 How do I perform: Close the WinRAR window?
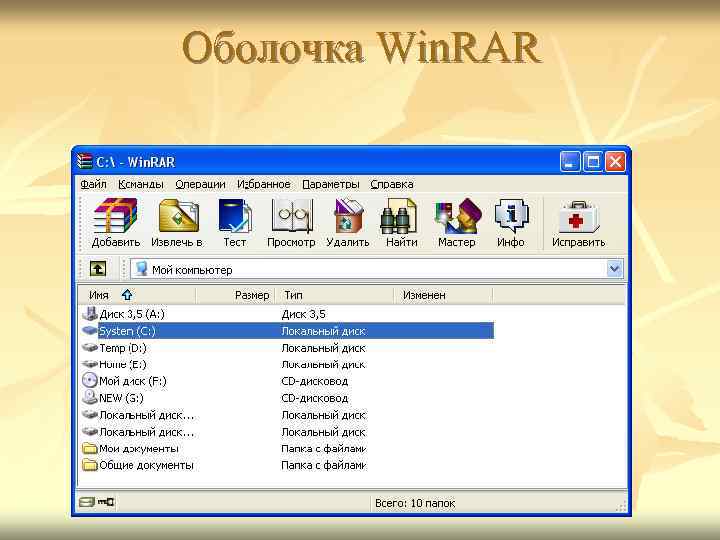[615, 162]
